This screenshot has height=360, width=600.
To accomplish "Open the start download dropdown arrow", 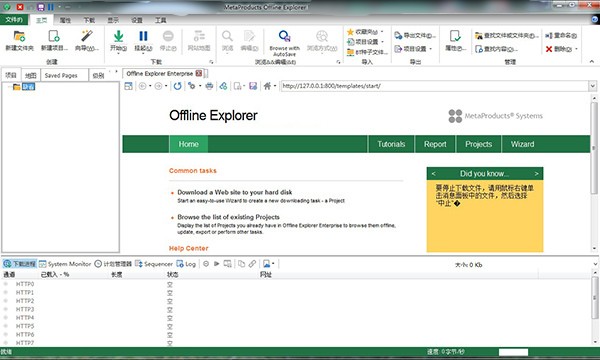I will [x=119, y=53].
